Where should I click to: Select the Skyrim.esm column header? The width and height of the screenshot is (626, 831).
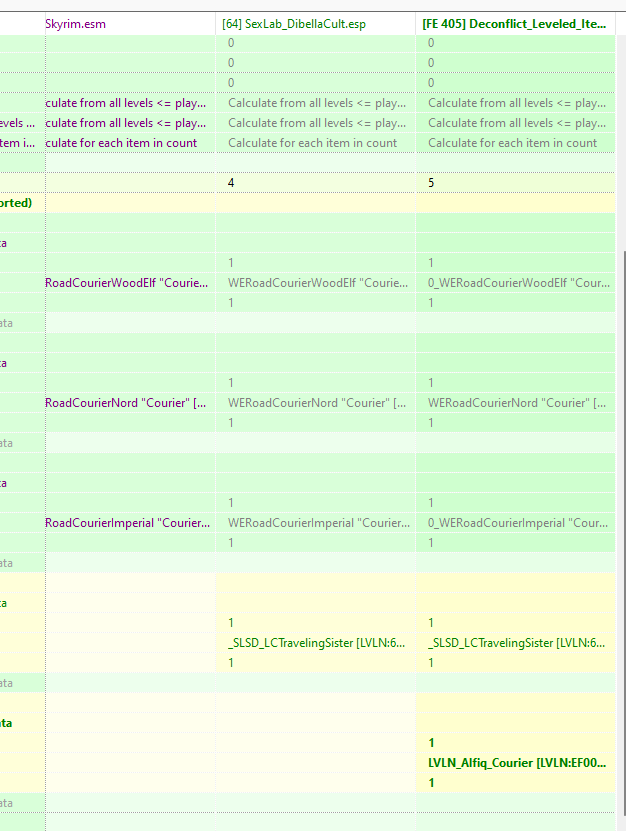pos(130,24)
